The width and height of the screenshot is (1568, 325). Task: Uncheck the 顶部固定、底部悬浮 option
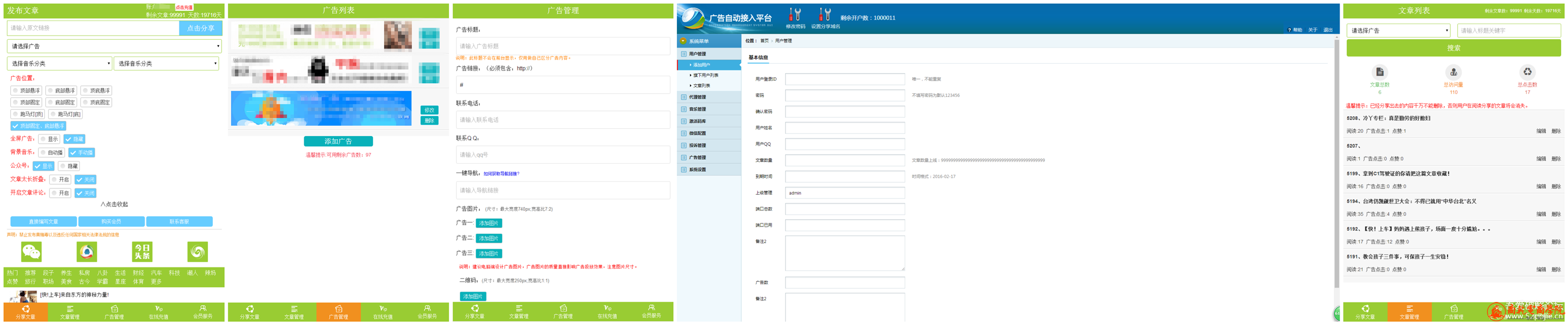pos(38,126)
